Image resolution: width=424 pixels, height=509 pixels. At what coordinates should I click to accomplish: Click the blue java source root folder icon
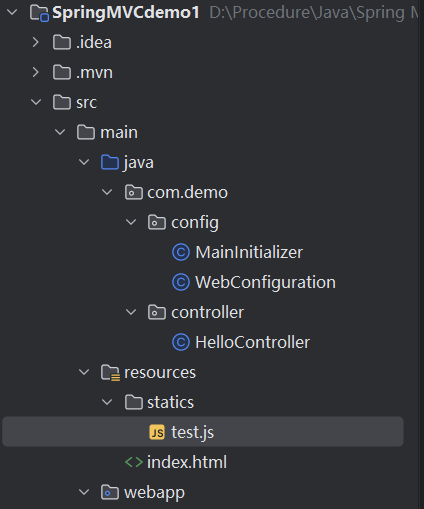click(x=110, y=162)
